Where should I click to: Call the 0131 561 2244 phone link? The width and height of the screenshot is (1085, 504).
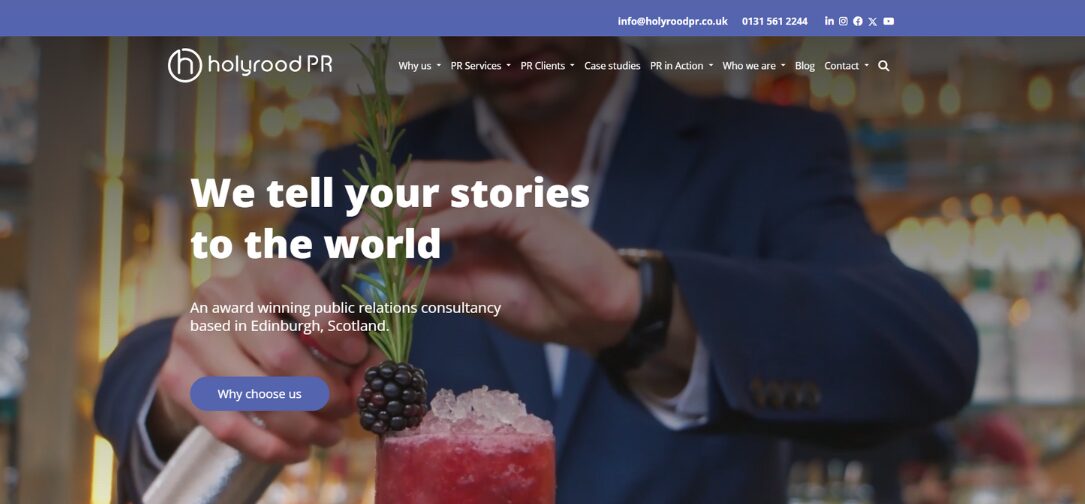coord(774,21)
